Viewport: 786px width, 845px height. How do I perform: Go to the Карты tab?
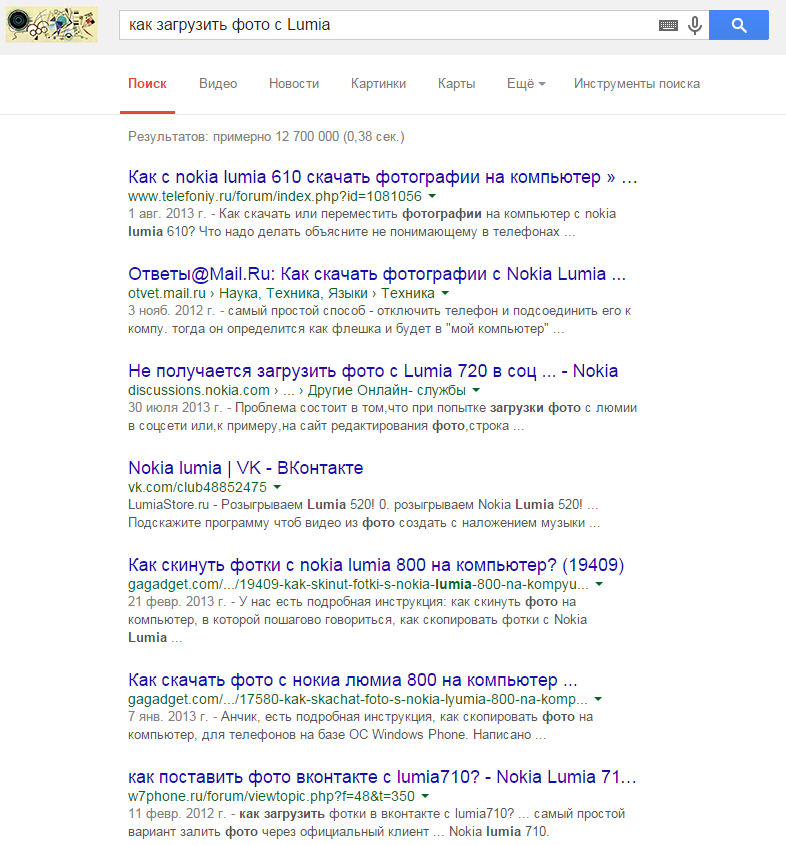point(456,84)
